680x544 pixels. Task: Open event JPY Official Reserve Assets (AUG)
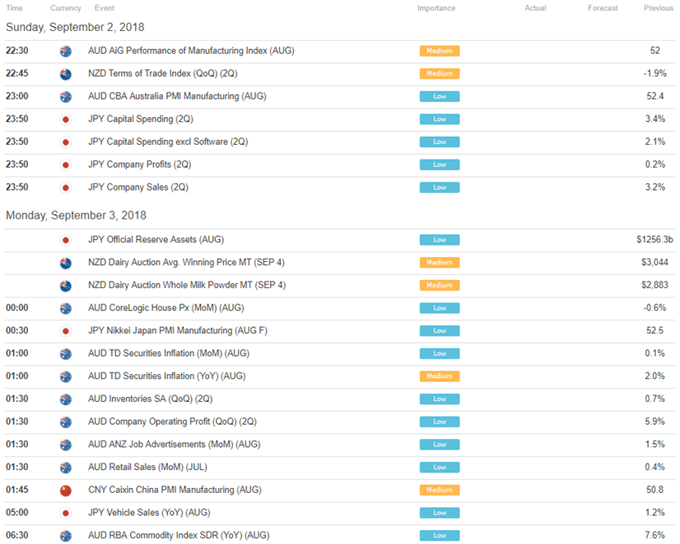pos(156,239)
